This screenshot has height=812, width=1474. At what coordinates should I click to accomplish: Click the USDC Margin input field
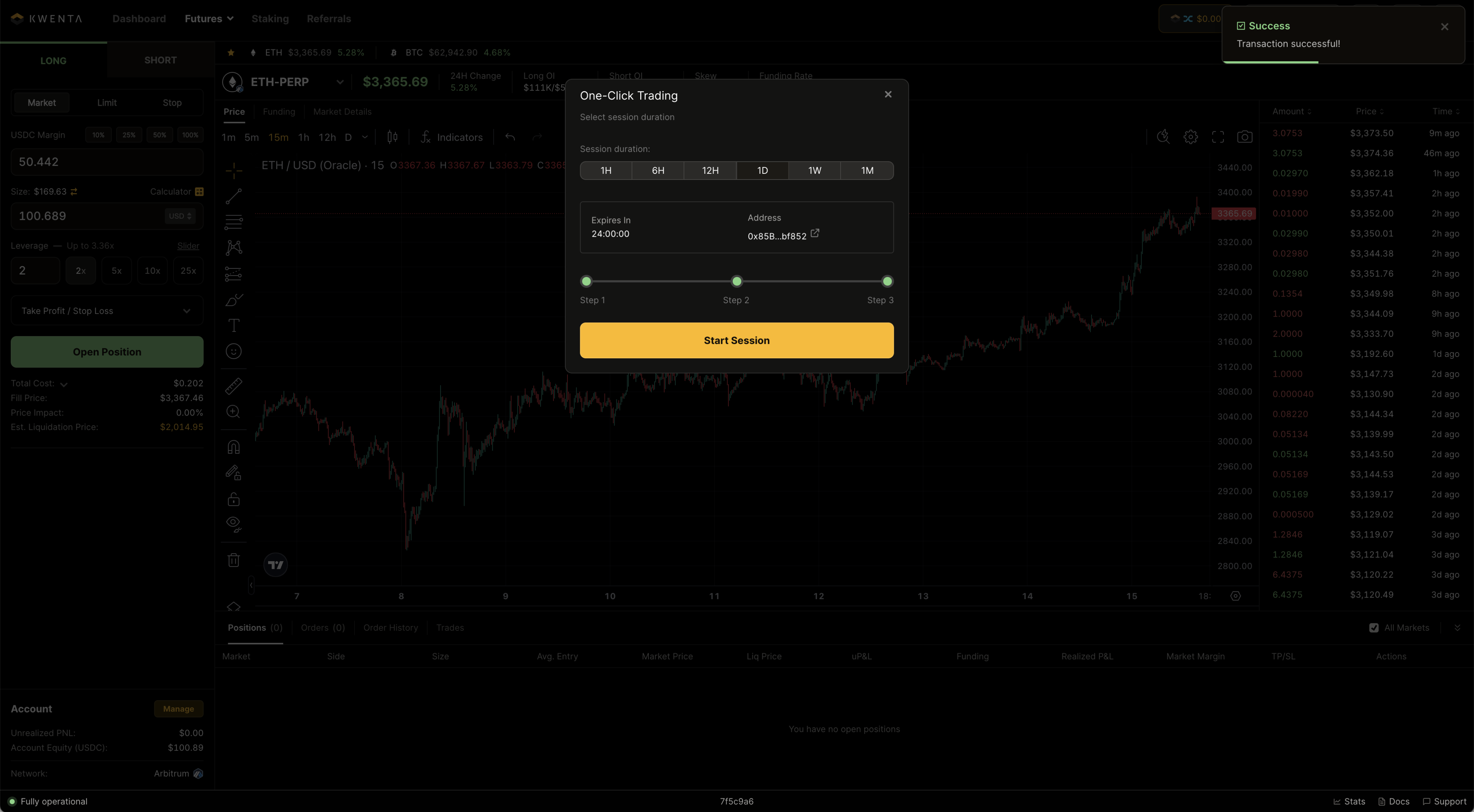tap(107, 162)
